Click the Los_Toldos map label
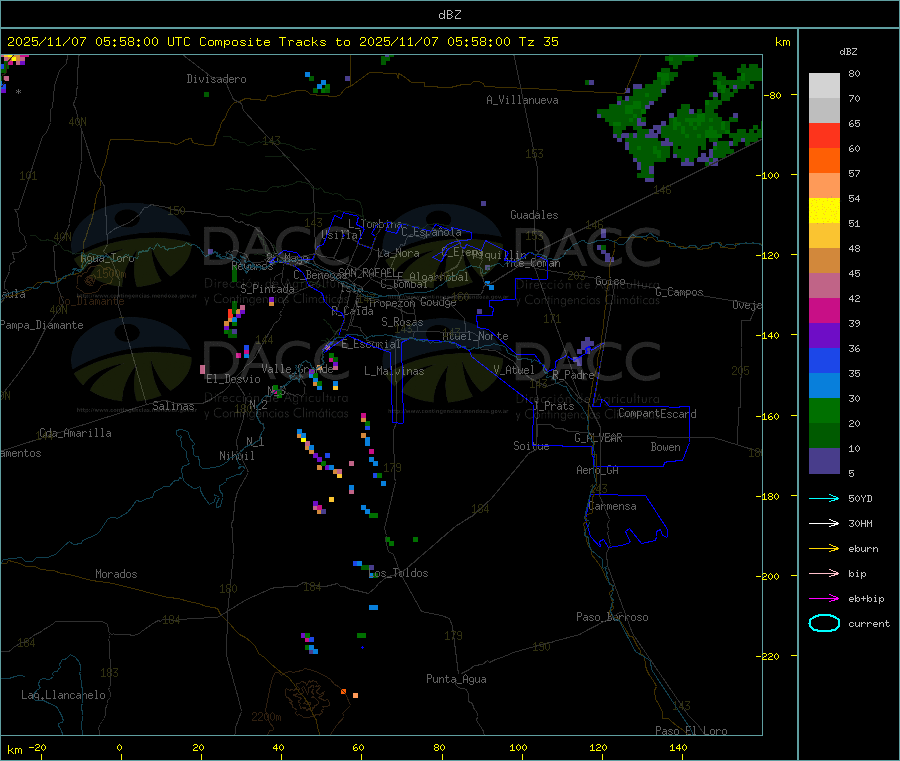900x761 pixels. [398, 573]
